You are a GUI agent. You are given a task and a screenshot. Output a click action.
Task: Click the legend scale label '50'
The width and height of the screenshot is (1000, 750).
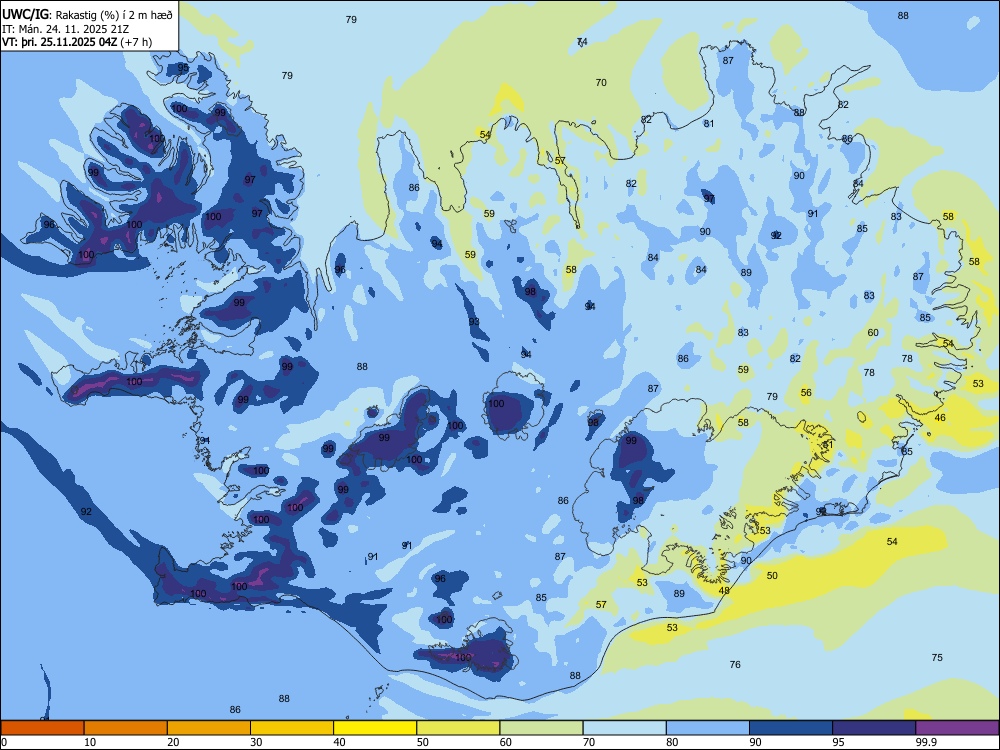(x=422, y=742)
